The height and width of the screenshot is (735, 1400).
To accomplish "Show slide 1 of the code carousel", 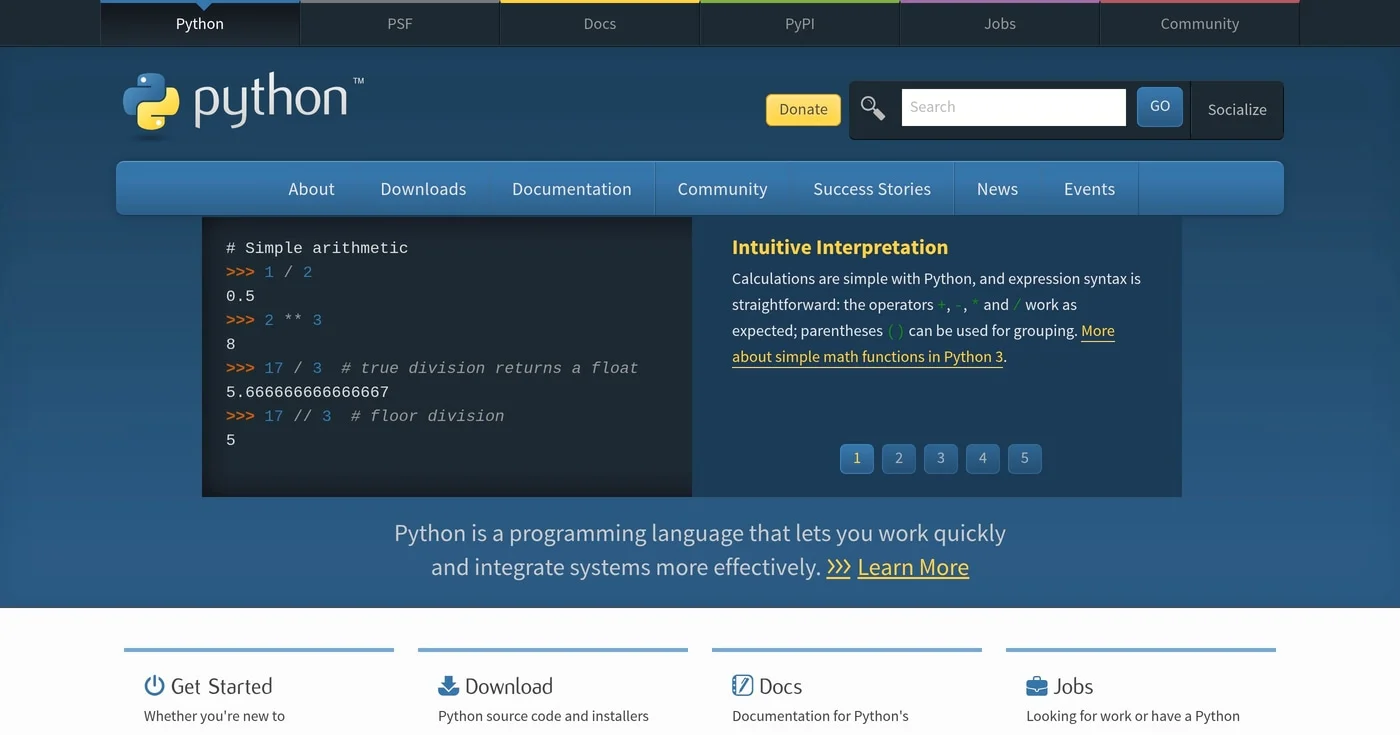I will click(857, 458).
